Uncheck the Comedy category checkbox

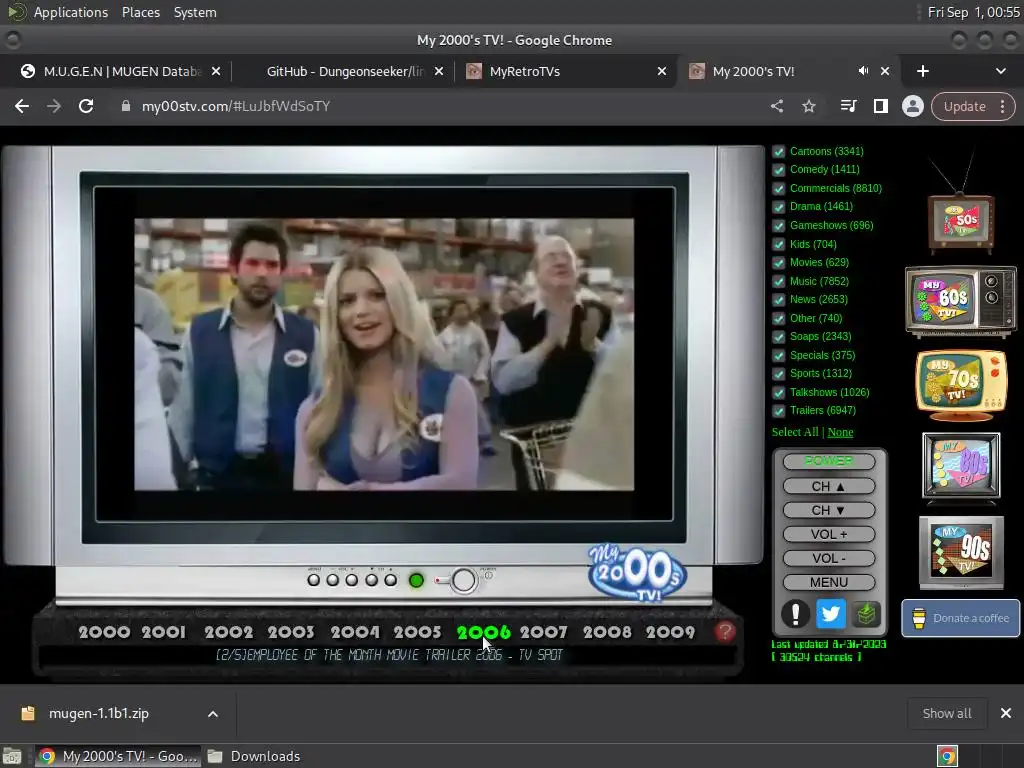coord(778,170)
